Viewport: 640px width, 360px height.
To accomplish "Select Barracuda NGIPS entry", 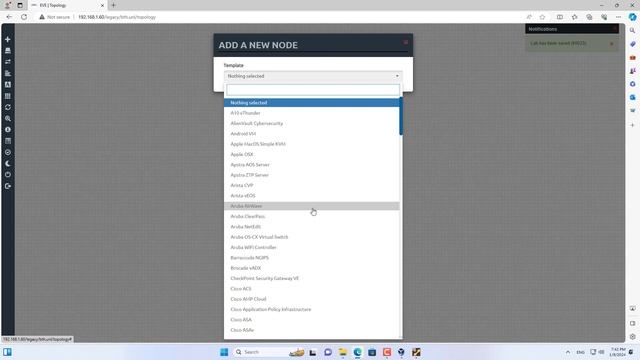I will coord(311,258).
